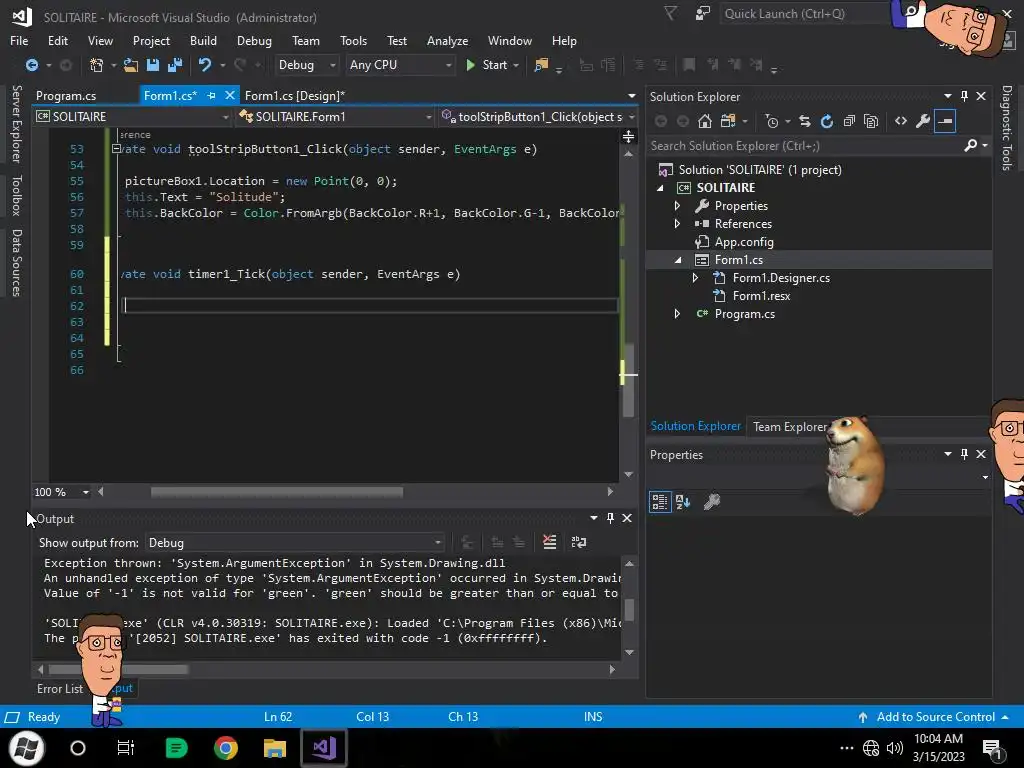Collapse the toolStripButton1_Click method outline
The height and width of the screenshot is (768, 1024).
(x=116, y=149)
